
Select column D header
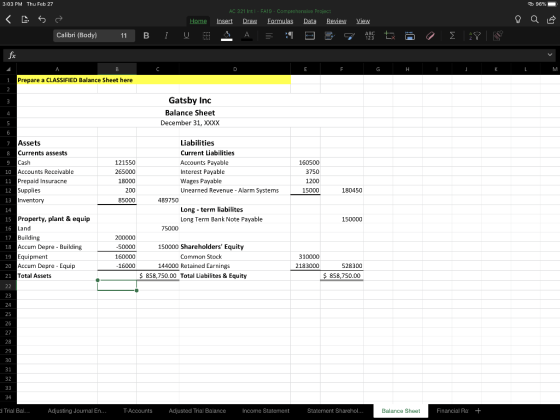point(235,69)
